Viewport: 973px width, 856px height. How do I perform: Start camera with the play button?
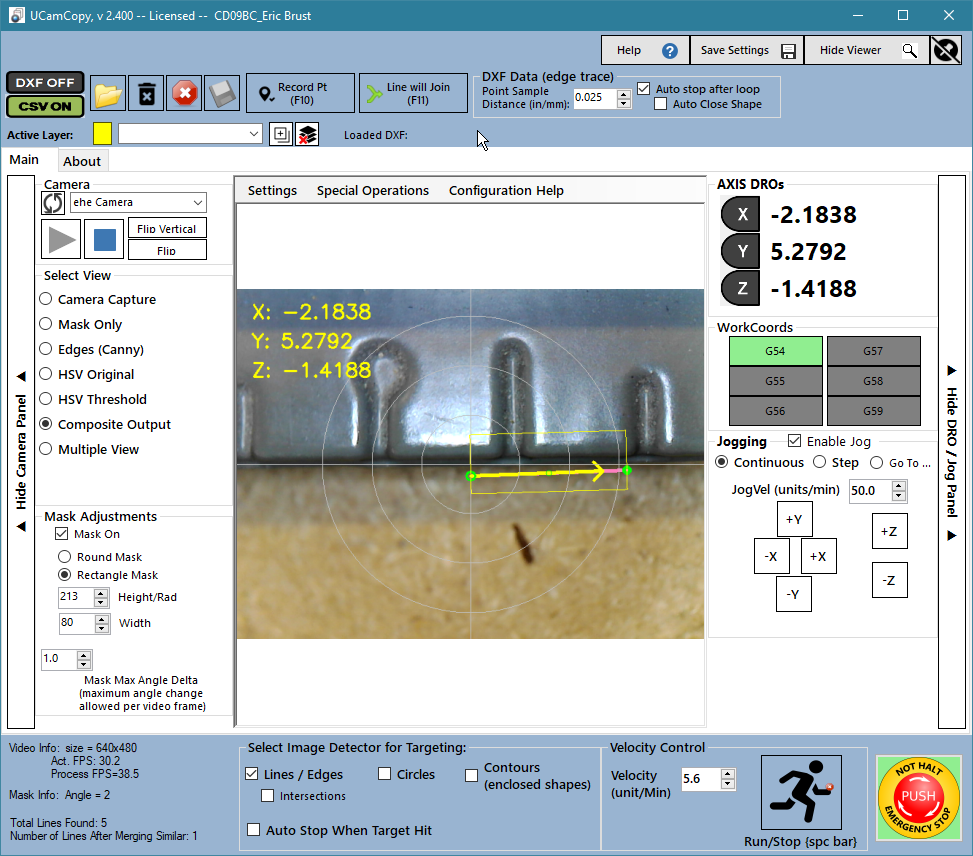61,239
